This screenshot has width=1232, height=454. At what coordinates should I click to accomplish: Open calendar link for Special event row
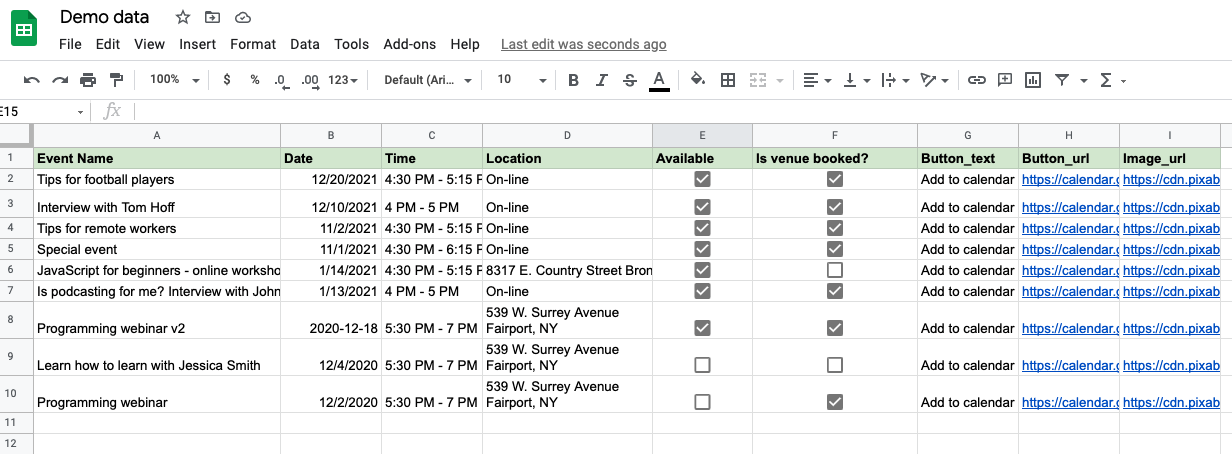(x=1069, y=249)
